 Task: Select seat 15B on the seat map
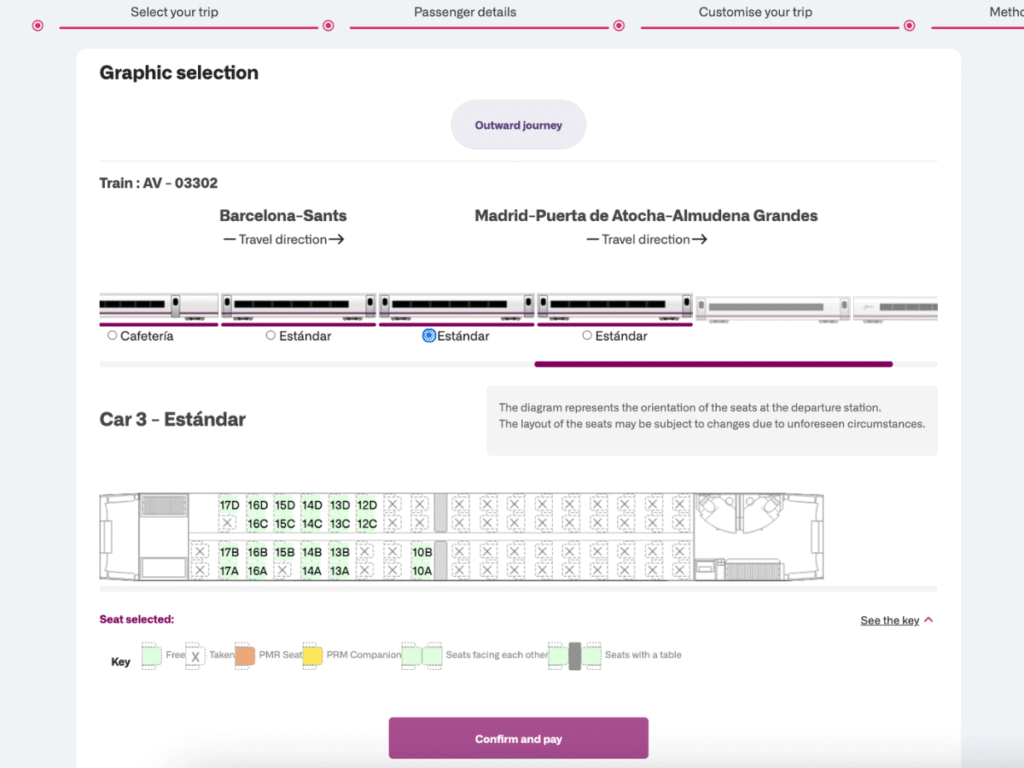point(285,552)
